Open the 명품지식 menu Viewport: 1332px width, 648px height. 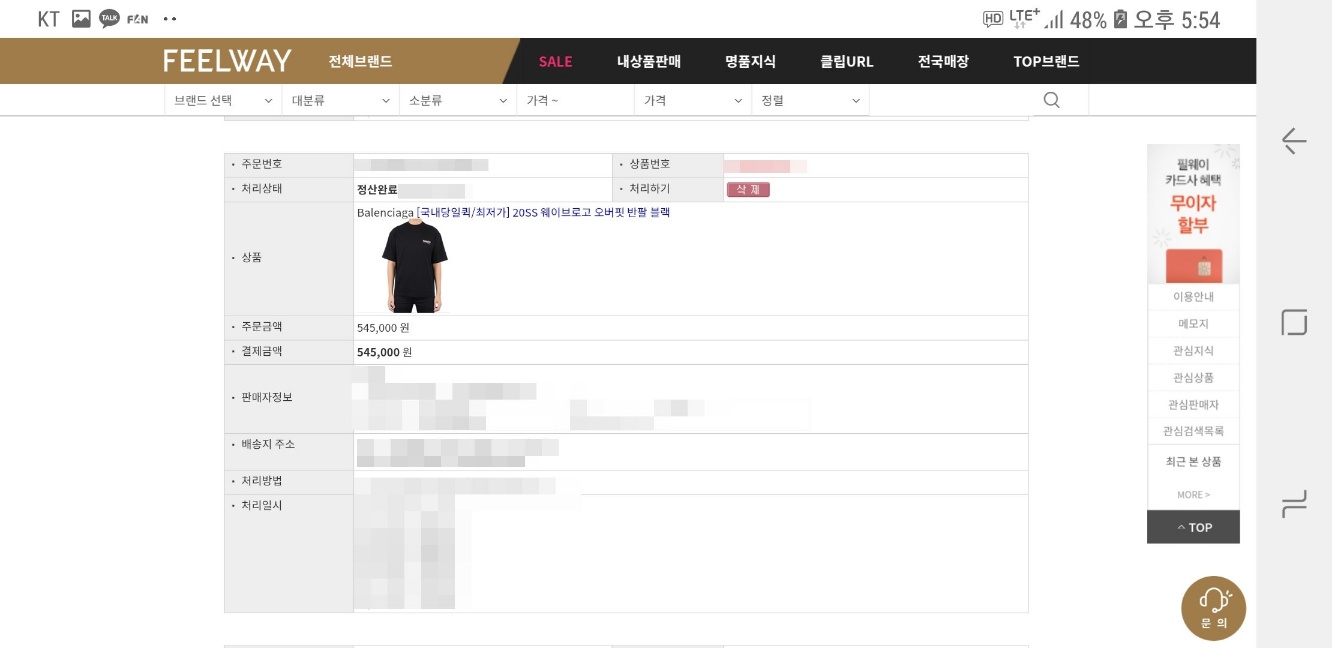coord(750,61)
